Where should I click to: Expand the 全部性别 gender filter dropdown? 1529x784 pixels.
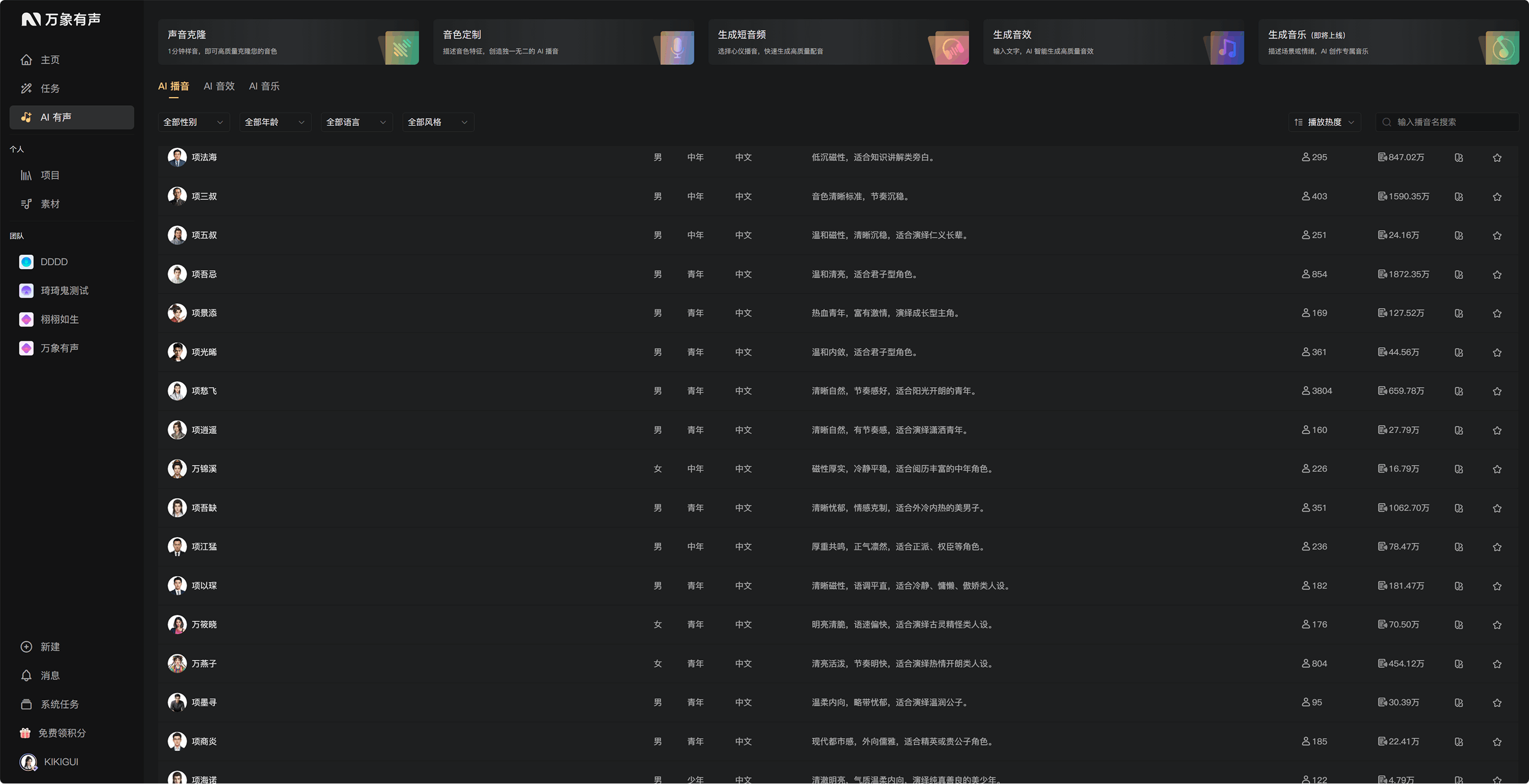(x=193, y=122)
